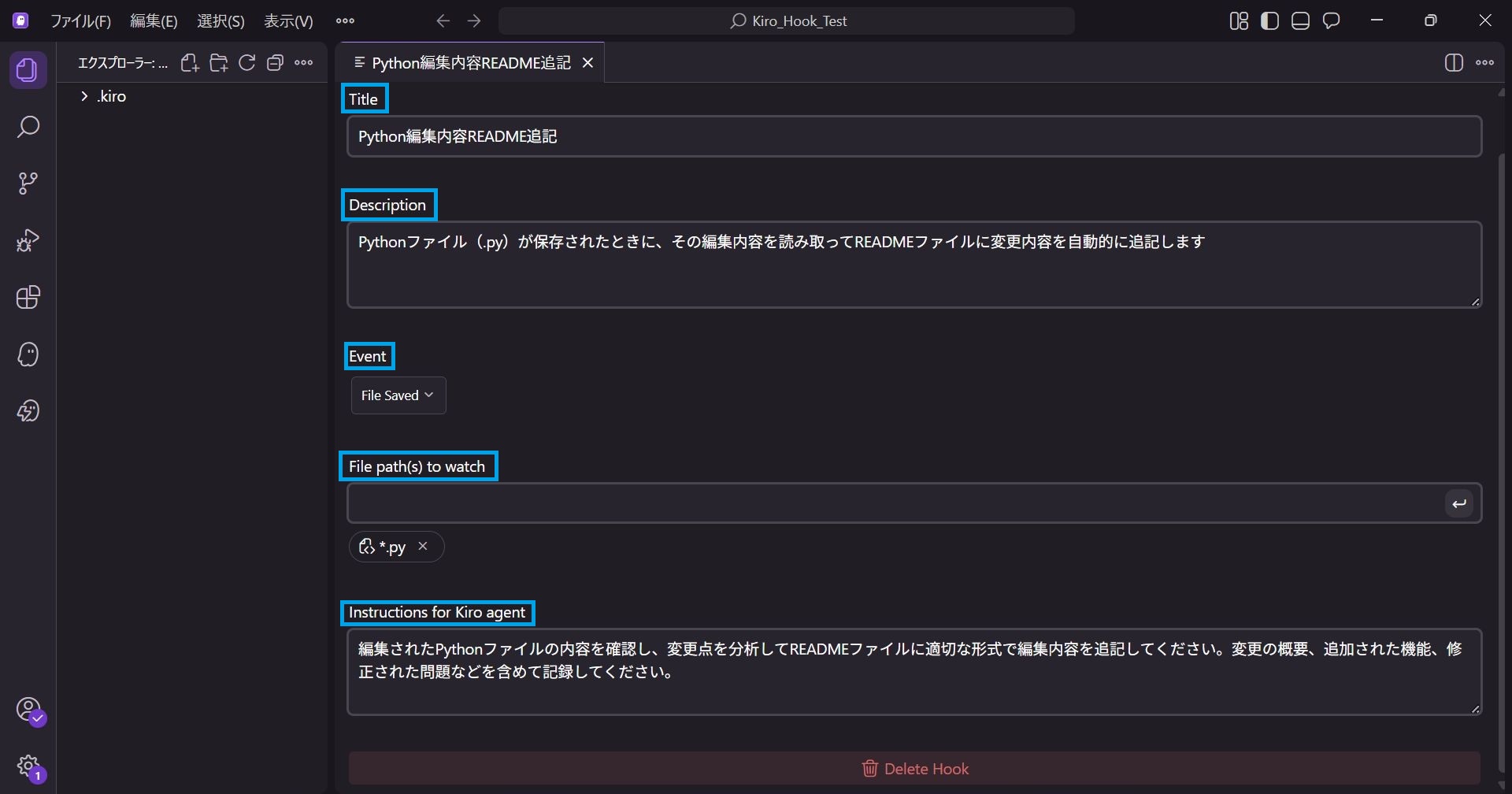
Task: Select the Kiro agent hooks icon
Action: [x=28, y=410]
